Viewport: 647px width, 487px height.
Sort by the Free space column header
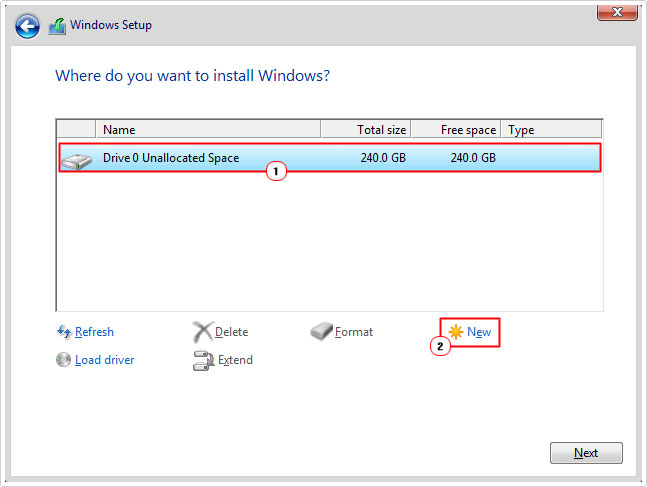[456, 130]
